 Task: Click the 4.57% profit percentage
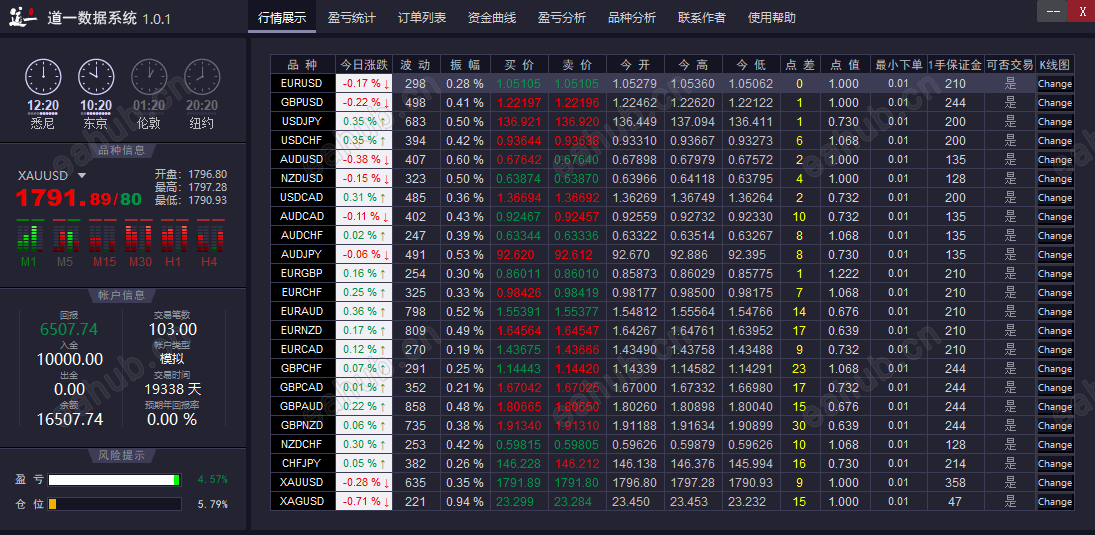(212, 480)
